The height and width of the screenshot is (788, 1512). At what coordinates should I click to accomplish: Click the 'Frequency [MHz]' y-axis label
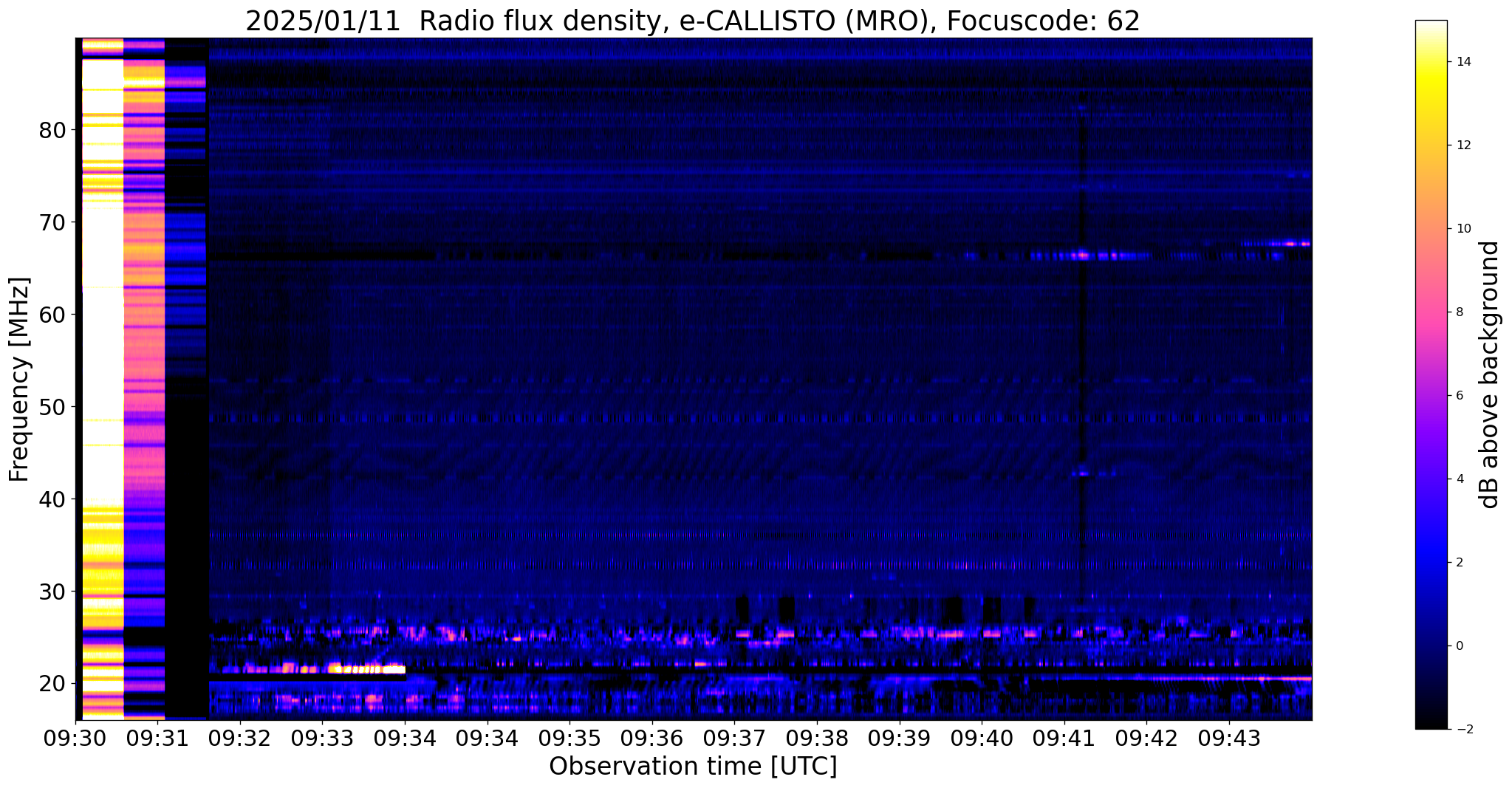[19, 380]
